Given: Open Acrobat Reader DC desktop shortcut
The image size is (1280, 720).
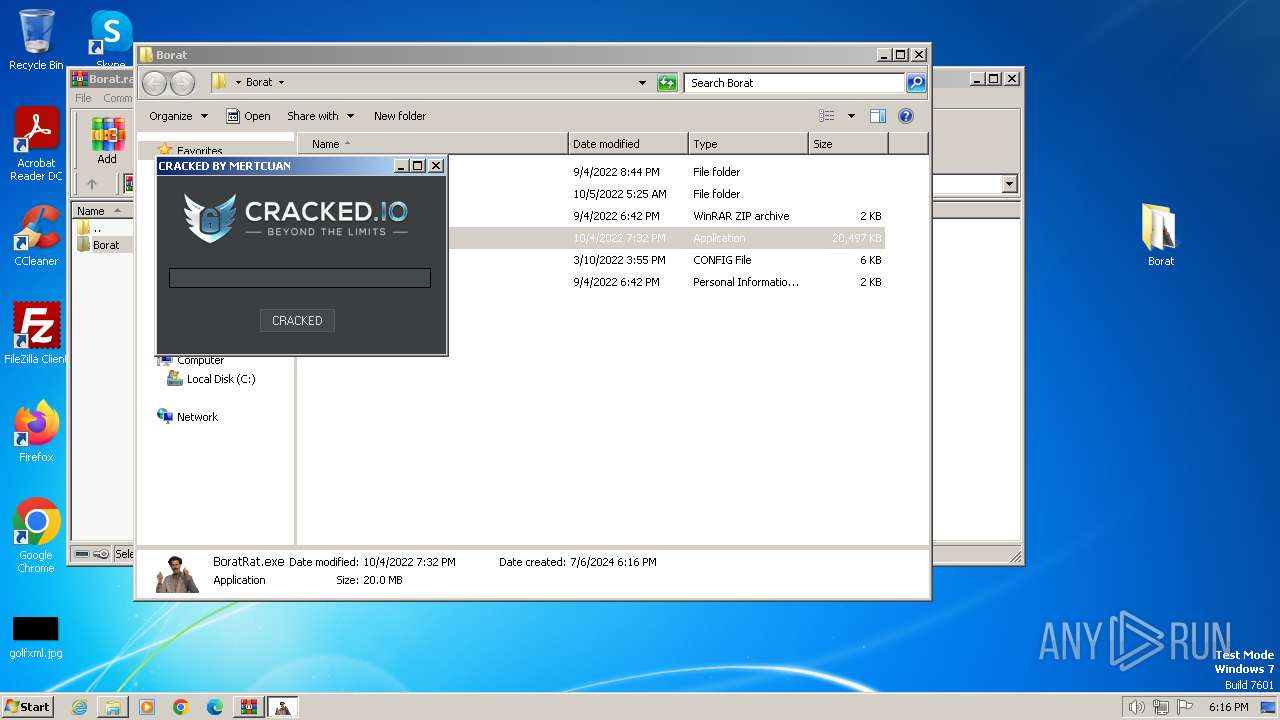Looking at the screenshot, I should pos(36,145).
